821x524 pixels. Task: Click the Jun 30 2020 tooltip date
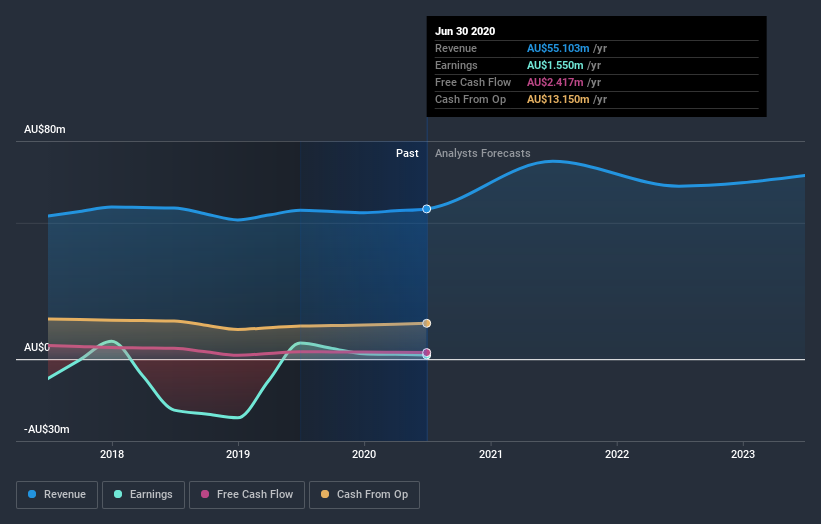pos(465,31)
